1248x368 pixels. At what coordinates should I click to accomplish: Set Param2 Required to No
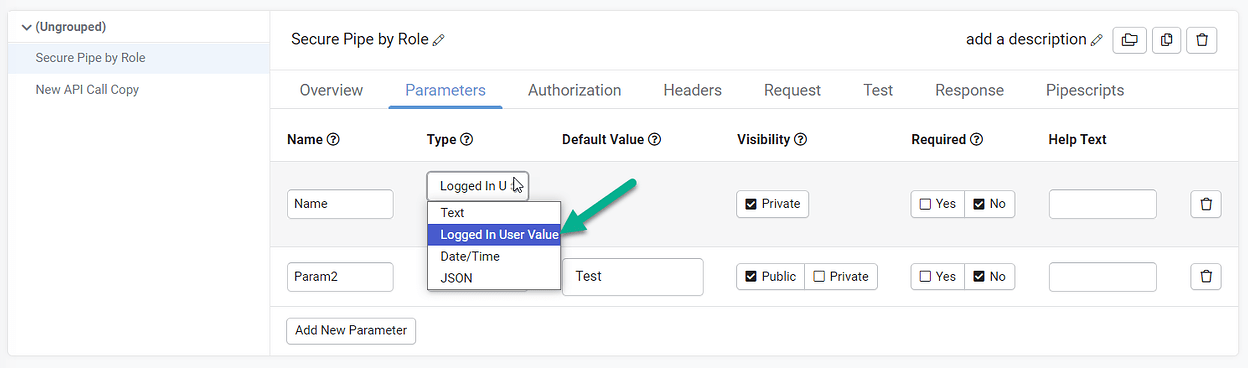(989, 277)
